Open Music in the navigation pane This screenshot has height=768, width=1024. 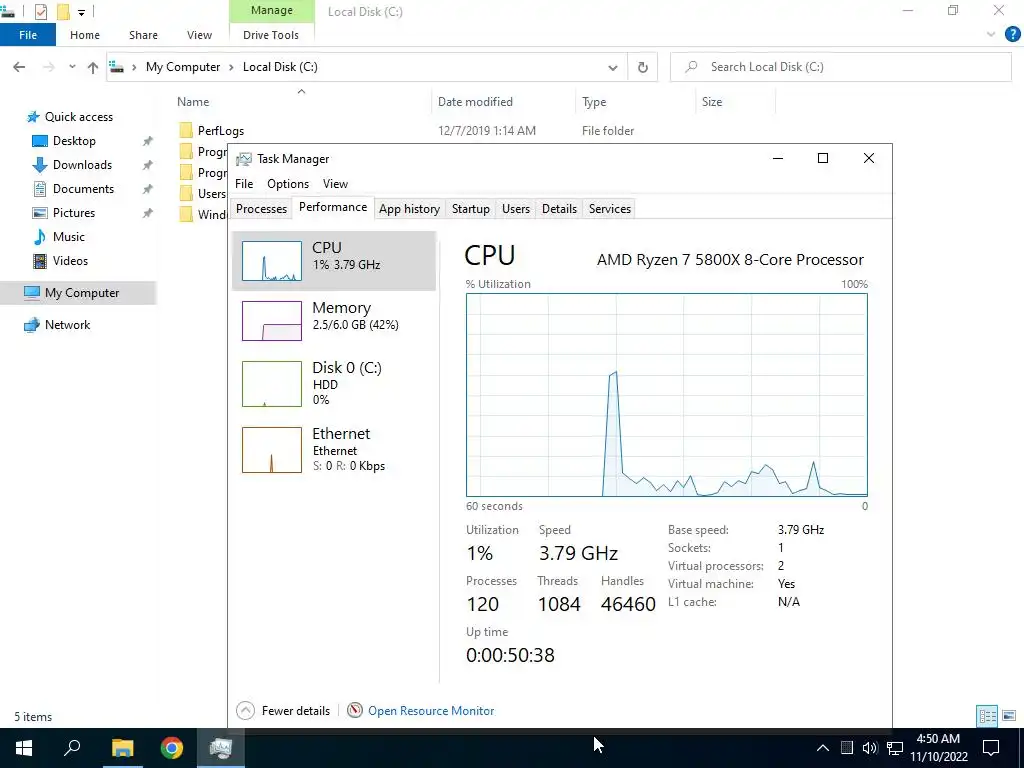tap(69, 237)
